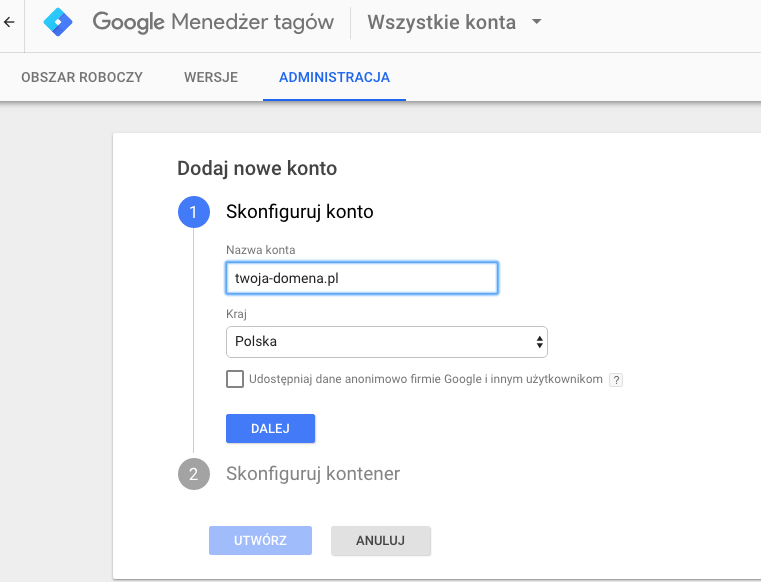This screenshot has height=582, width=761.
Task: Expand the Skonfiguruj kontener step
Action: click(x=313, y=474)
